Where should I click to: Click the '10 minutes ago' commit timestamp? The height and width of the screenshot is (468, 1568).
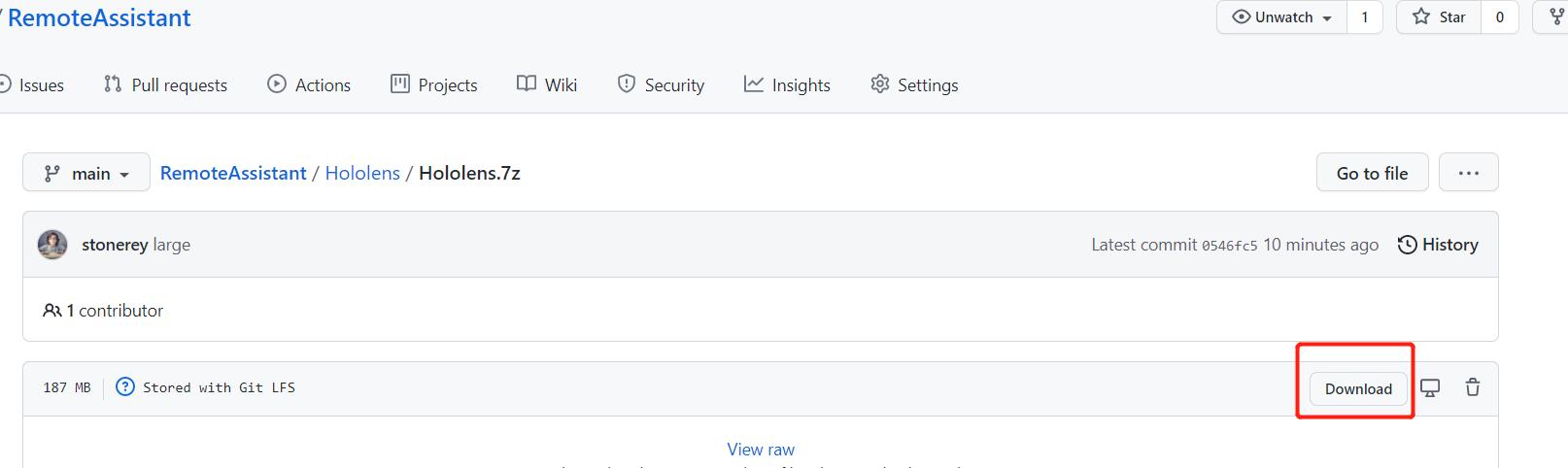click(1320, 245)
